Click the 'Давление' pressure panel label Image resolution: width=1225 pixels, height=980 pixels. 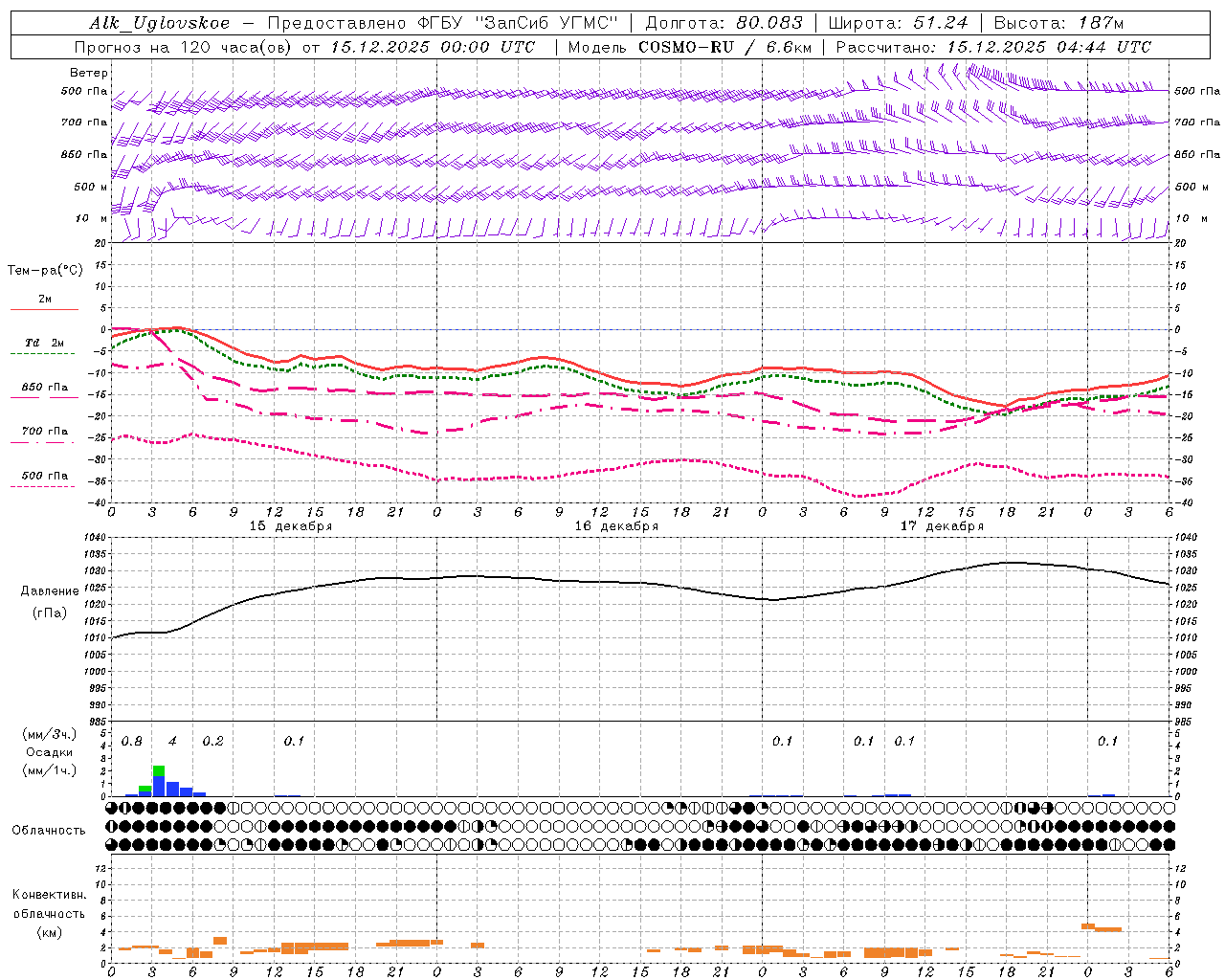[x=50, y=591]
